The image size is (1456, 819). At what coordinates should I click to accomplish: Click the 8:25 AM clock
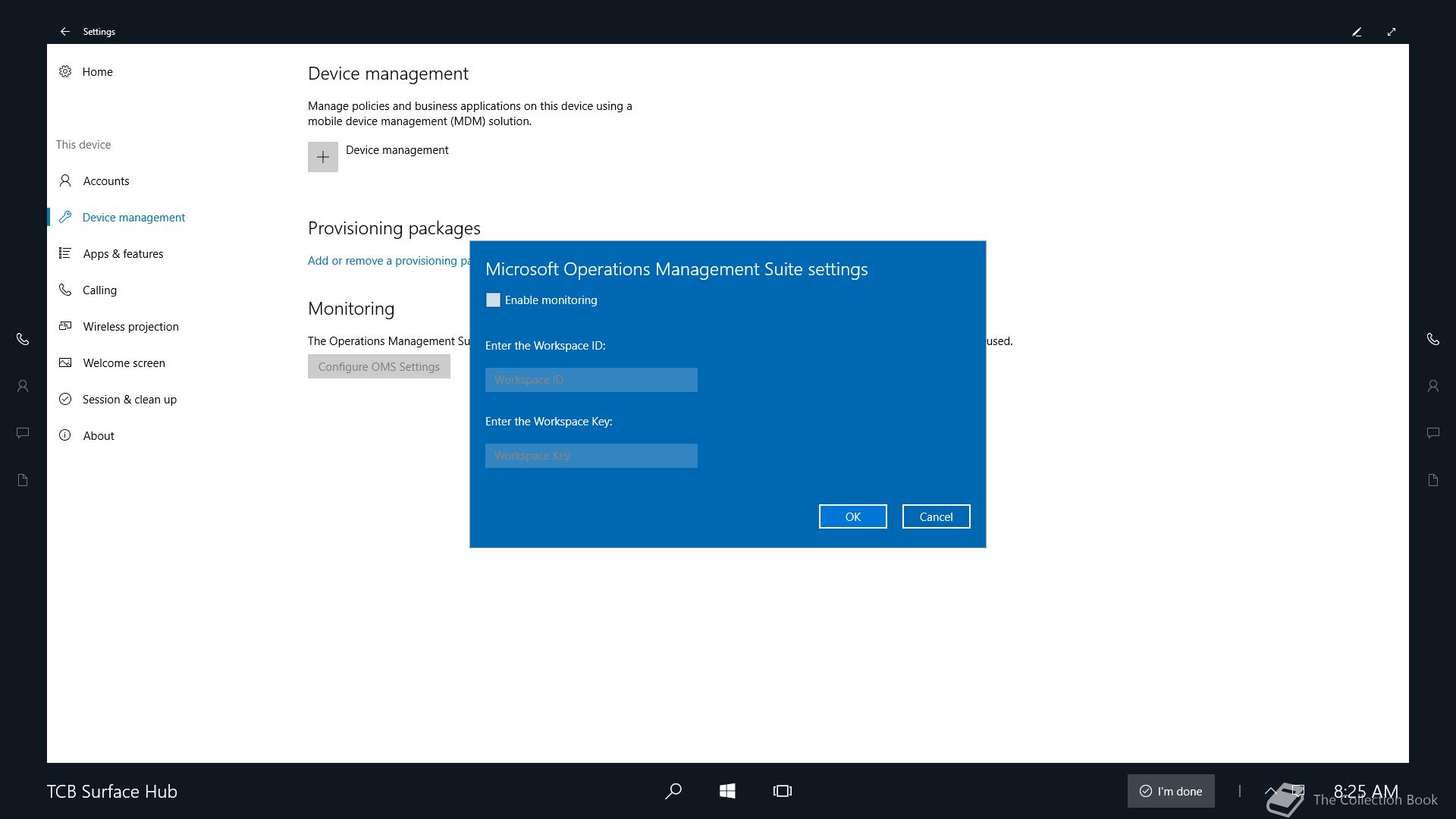1366,791
